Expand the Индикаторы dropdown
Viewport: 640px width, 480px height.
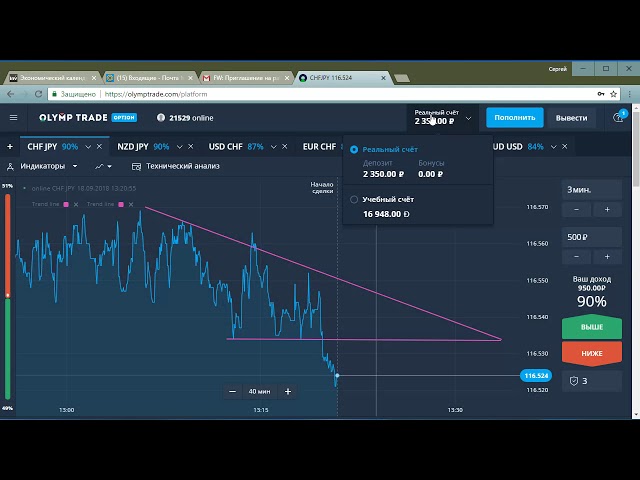tap(42, 166)
